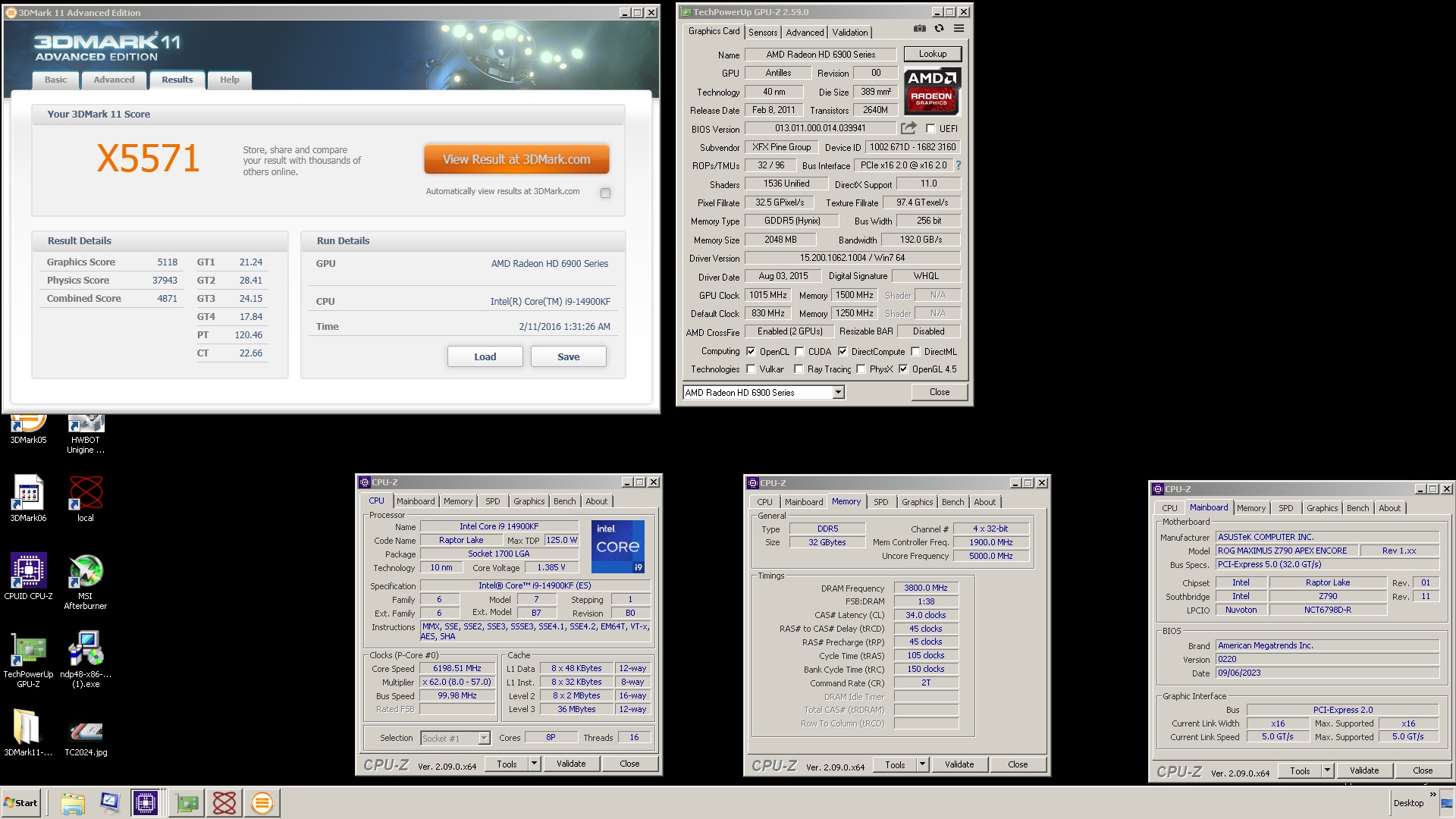Open ndp48-x86 installer desktop icon

point(86,660)
